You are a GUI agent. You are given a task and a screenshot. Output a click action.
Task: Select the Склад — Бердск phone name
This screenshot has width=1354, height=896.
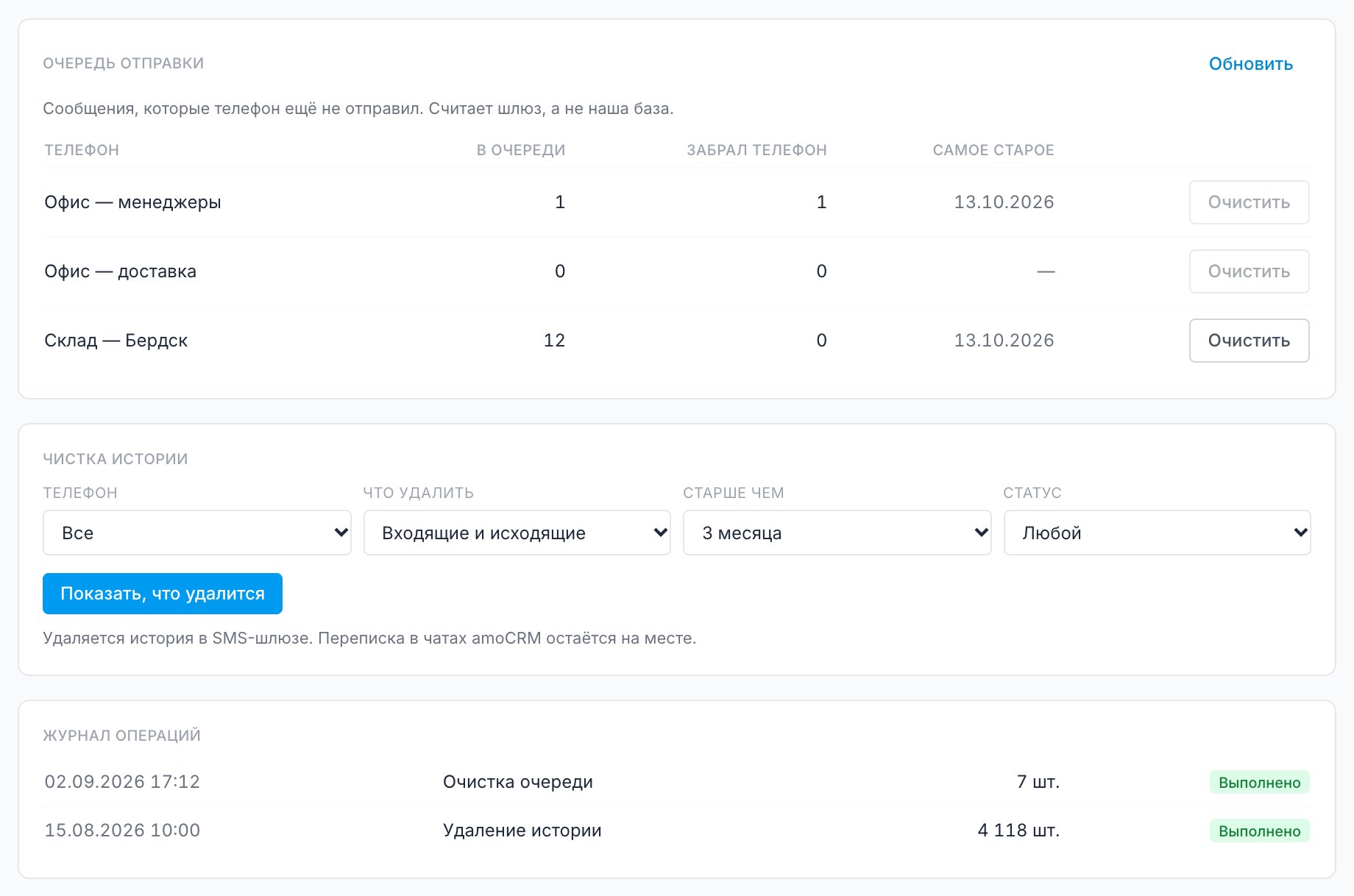(116, 341)
